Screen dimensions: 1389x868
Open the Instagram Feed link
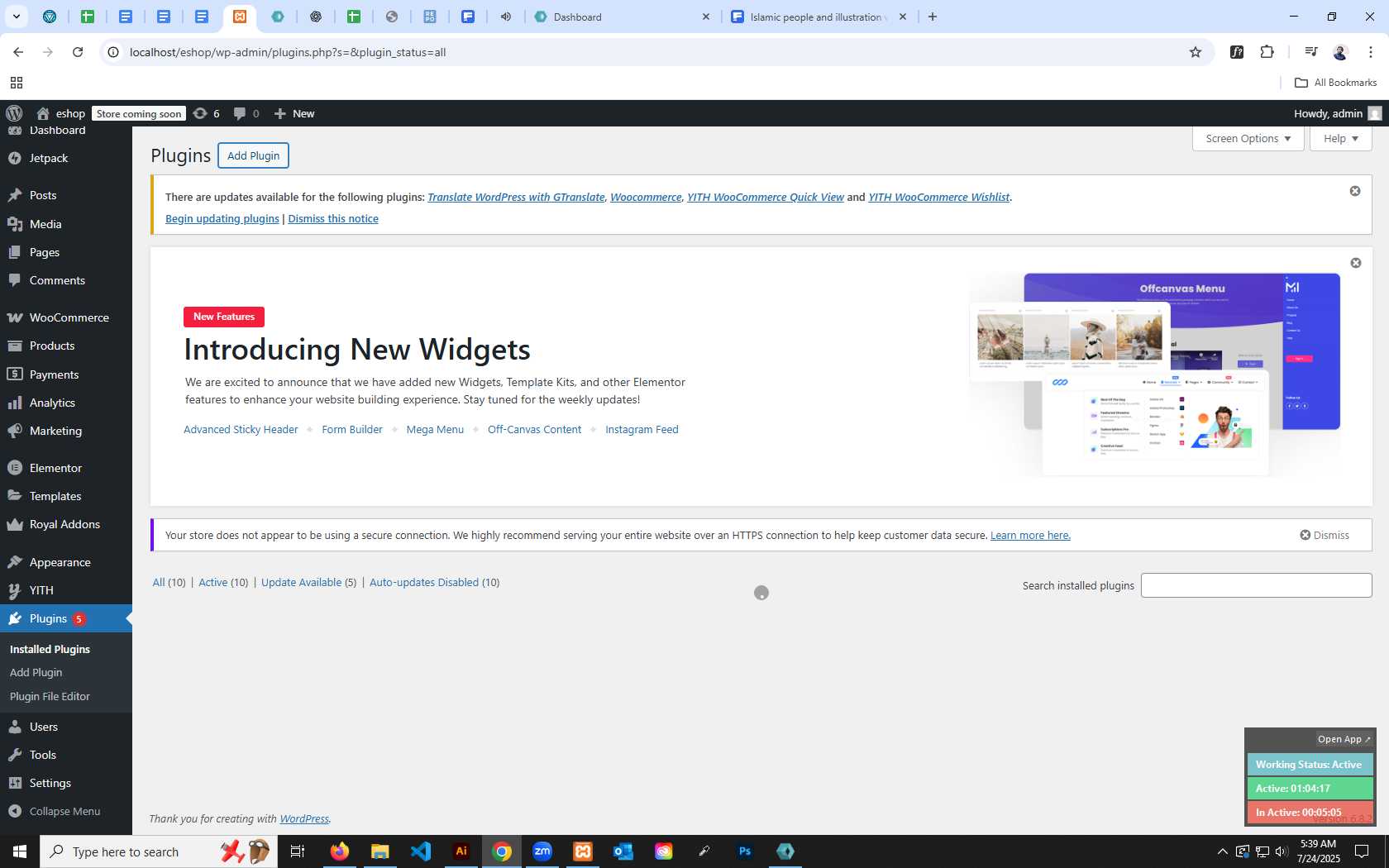[x=642, y=429]
